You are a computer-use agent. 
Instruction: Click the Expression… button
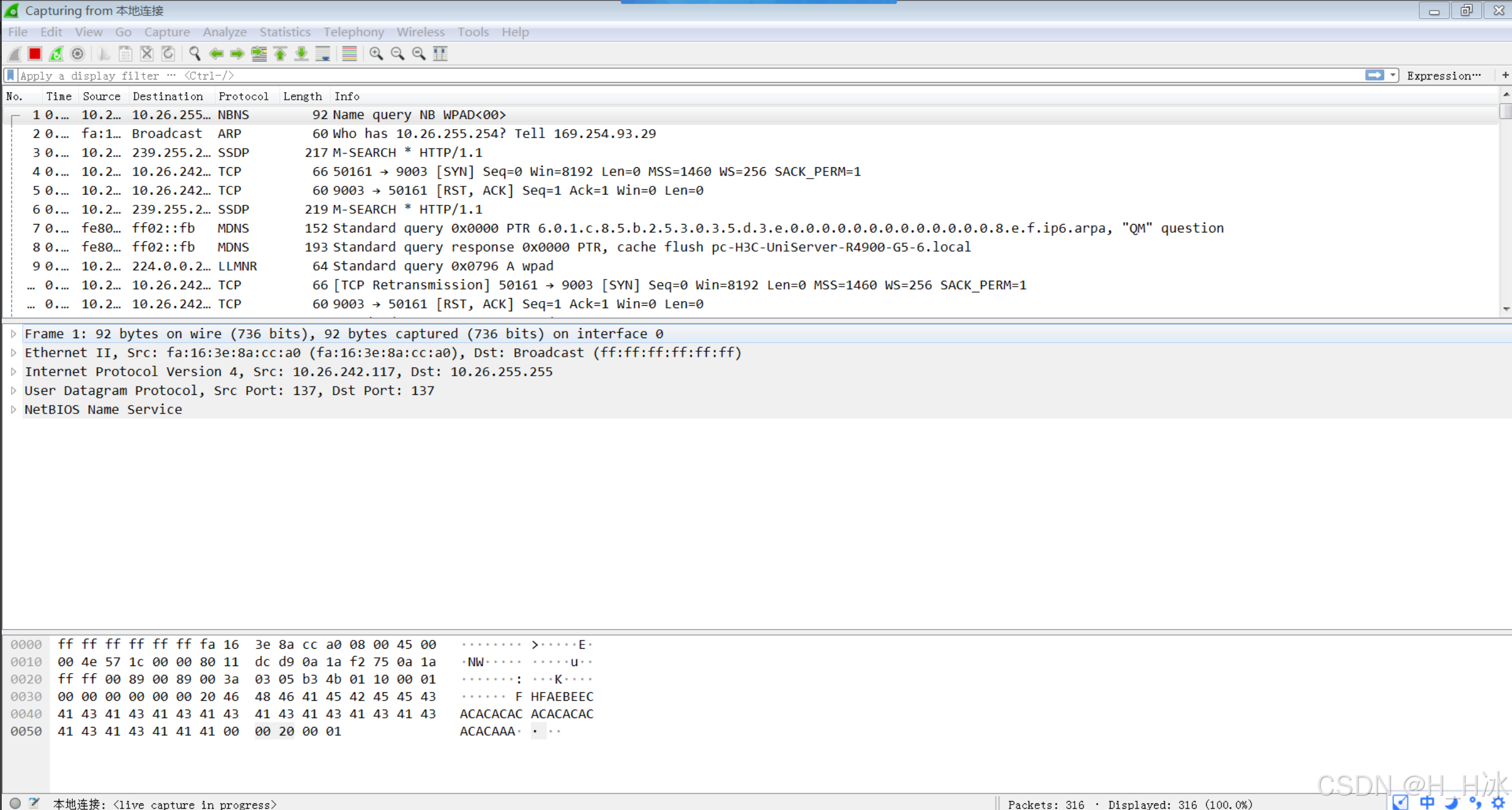coord(1443,75)
